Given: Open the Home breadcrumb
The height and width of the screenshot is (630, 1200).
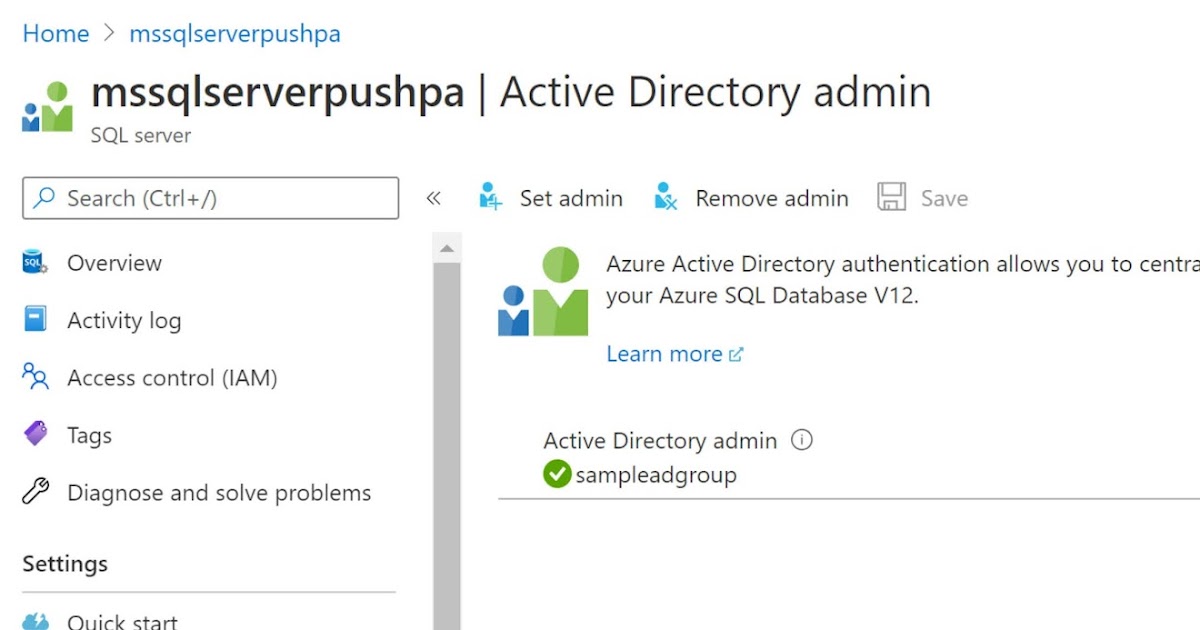Looking at the screenshot, I should pyautogui.click(x=55, y=33).
